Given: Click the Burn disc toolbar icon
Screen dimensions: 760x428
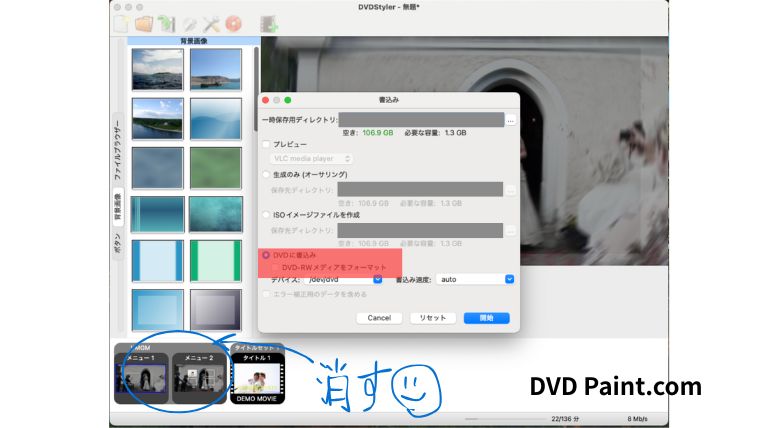Looking at the screenshot, I should pos(233,24).
